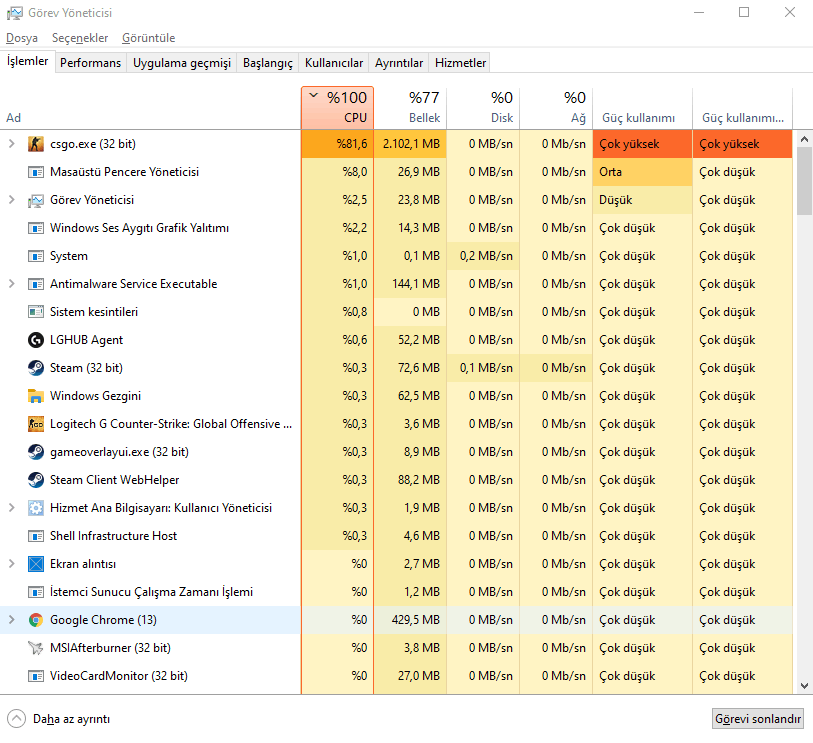Click the vertical scrollbar thumb
The image size is (813, 743).
pos(804,180)
